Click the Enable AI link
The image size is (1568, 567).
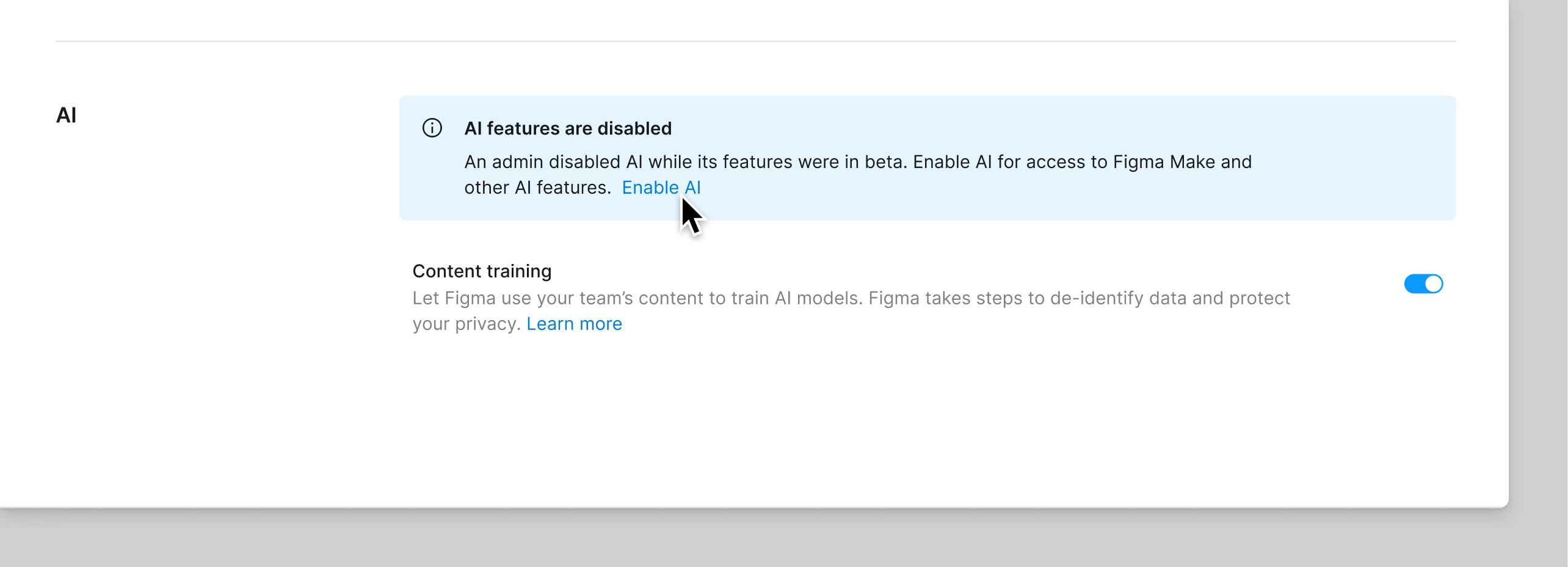[x=661, y=188]
